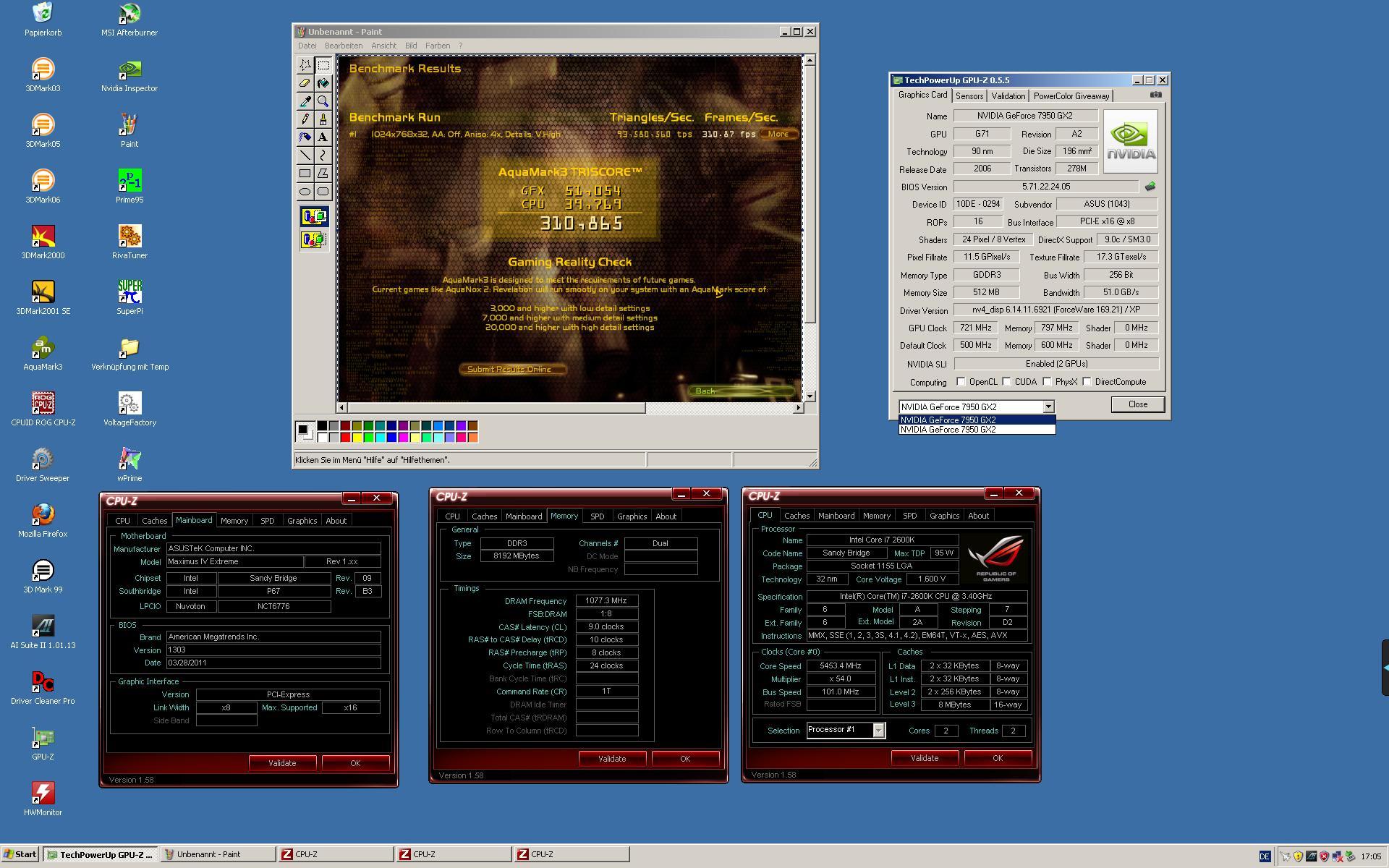1389x868 pixels.
Task: Open the AquaMark3 desktop shortcut
Action: [x=43, y=354]
